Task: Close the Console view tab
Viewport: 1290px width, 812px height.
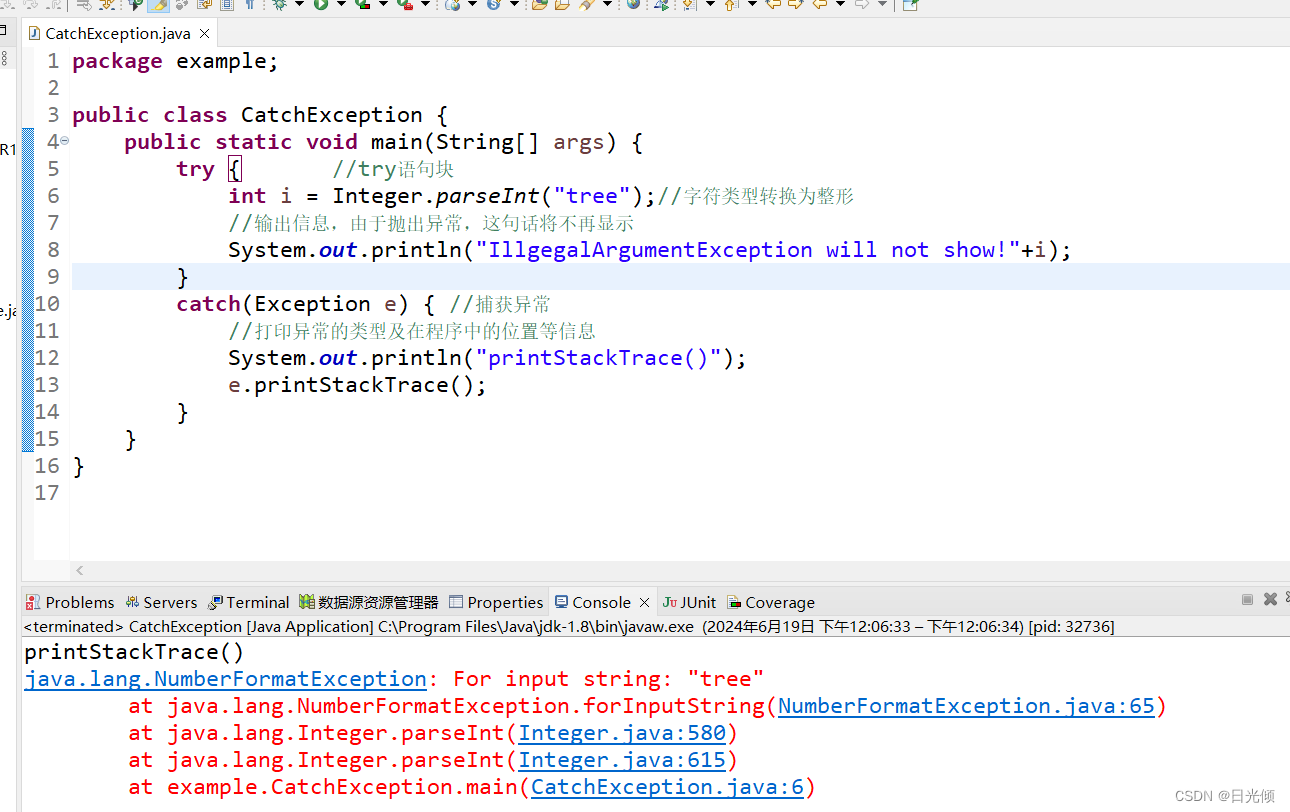Action: [x=644, y=602]
